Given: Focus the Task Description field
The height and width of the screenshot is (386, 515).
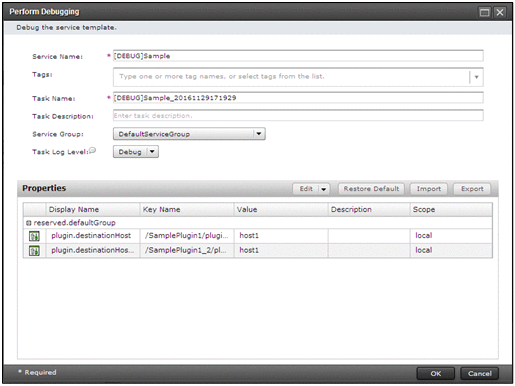Looking at the screenshot, I should (298, 115).
